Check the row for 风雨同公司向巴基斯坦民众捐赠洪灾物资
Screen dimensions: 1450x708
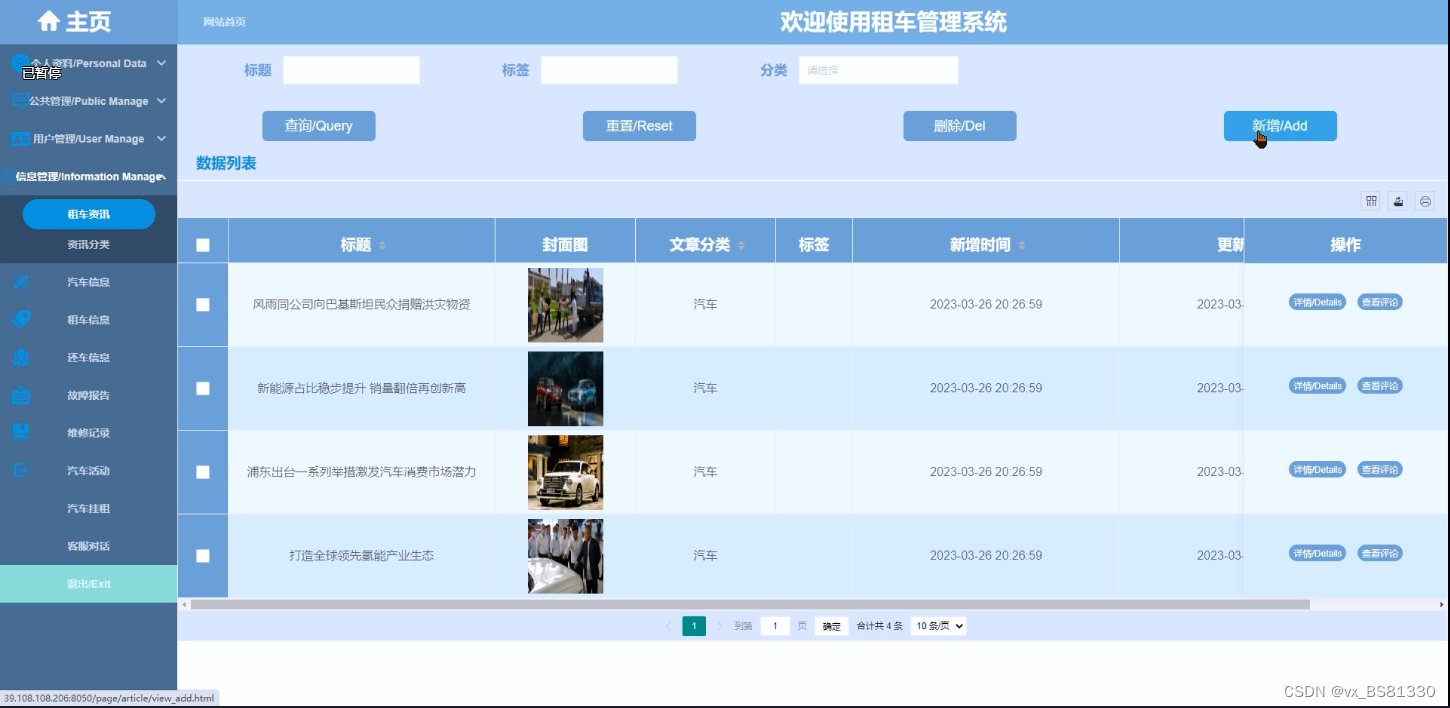(203, 305)
